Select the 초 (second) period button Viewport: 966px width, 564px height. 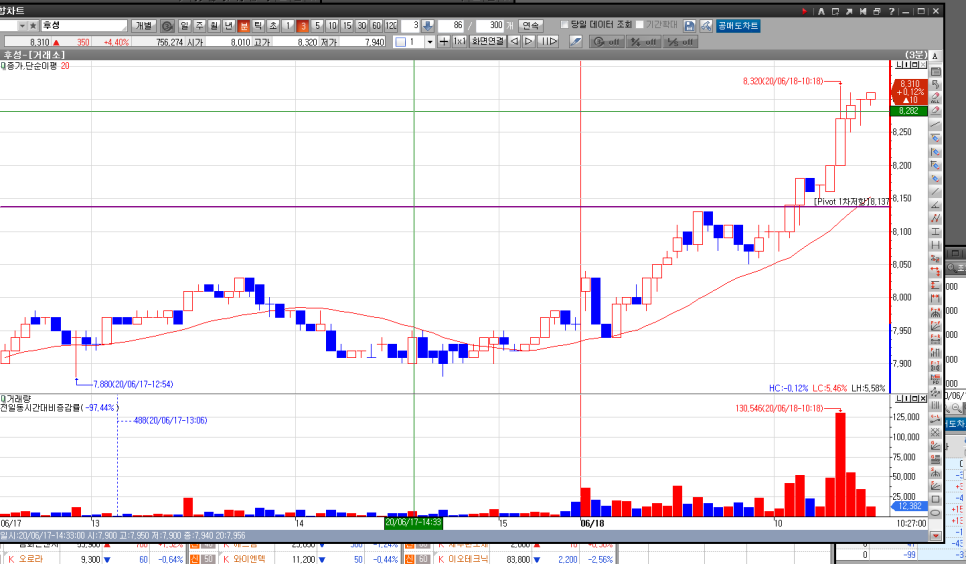(x=273, y=26)
